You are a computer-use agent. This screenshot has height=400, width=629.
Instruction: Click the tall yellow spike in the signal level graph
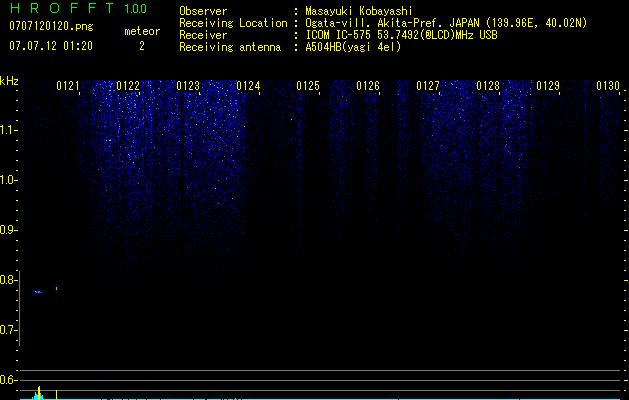pyautogui.click(x=39, y=392)
